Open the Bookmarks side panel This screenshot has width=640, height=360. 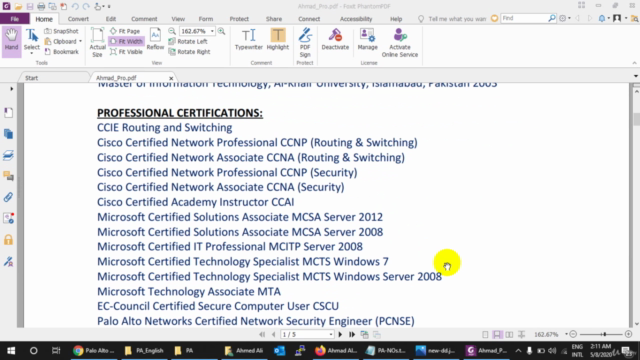coord(8,113)
